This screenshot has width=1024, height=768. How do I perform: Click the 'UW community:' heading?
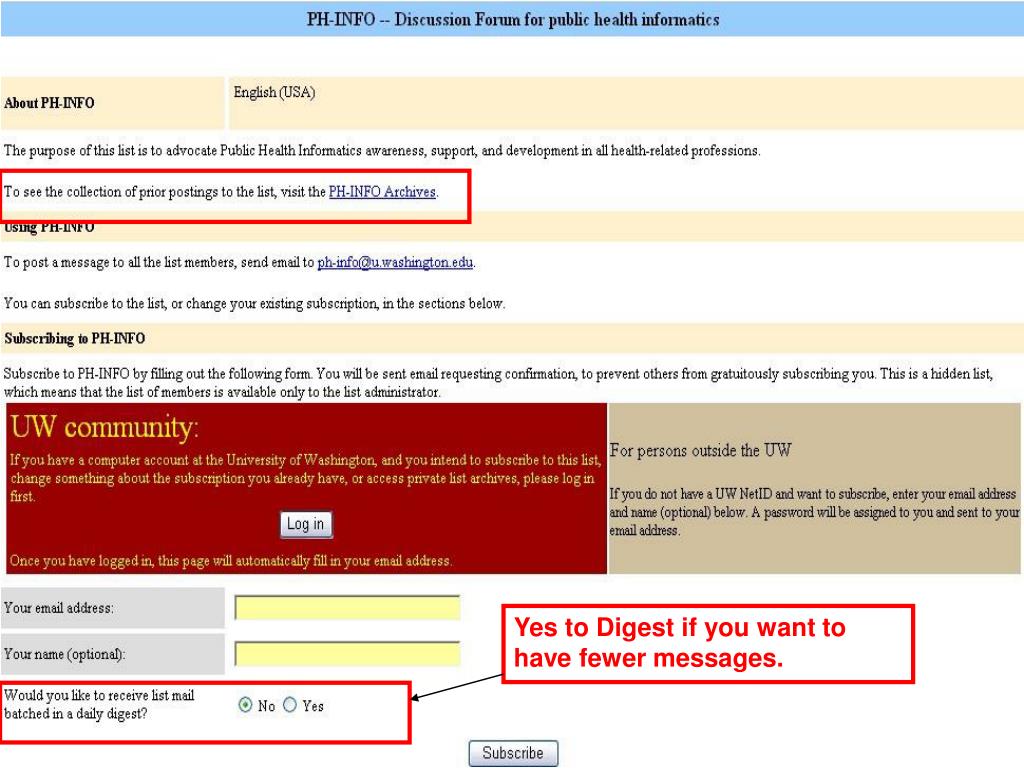click(x=104, y=427)
